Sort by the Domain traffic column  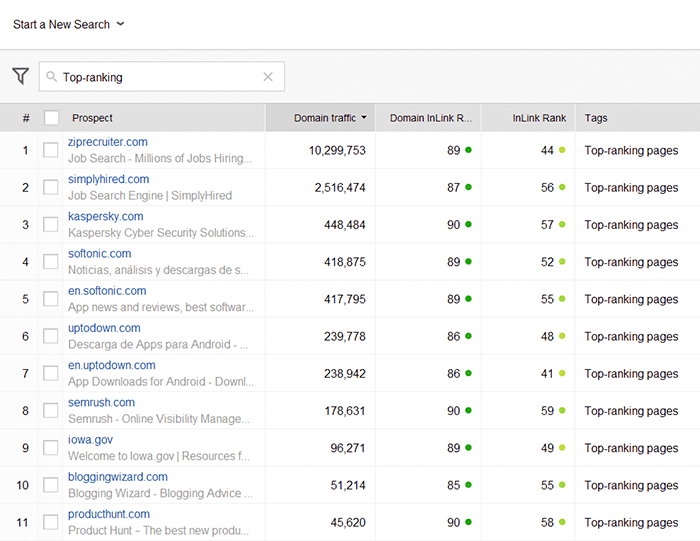(x=320, y=118)
